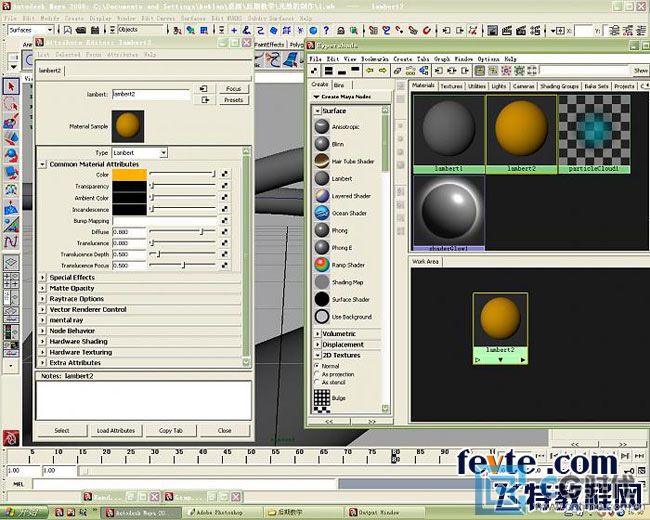The height and width of the screenshot is (520, 650).
Task: Expand the Volumetric nodes section
Action: click(318, 334)
